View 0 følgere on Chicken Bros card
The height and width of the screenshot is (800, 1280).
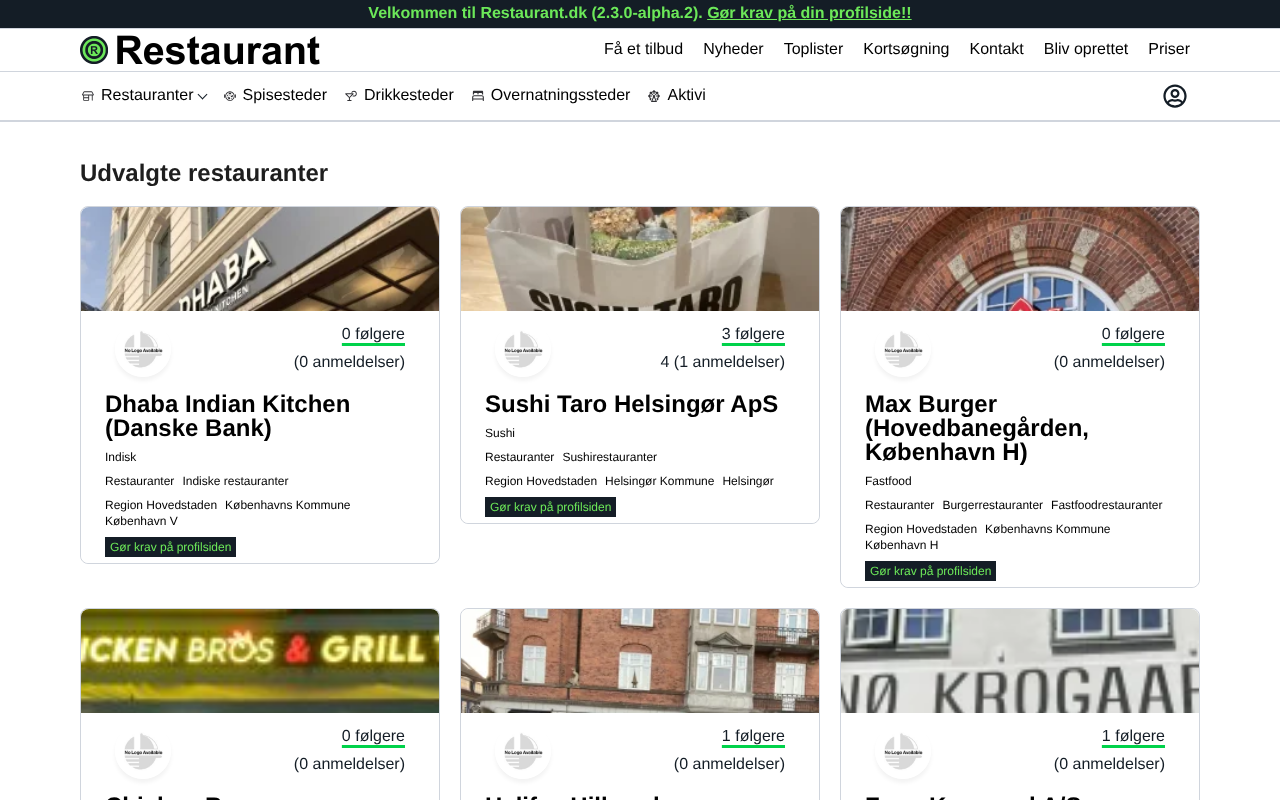click(x=373, y=737)
